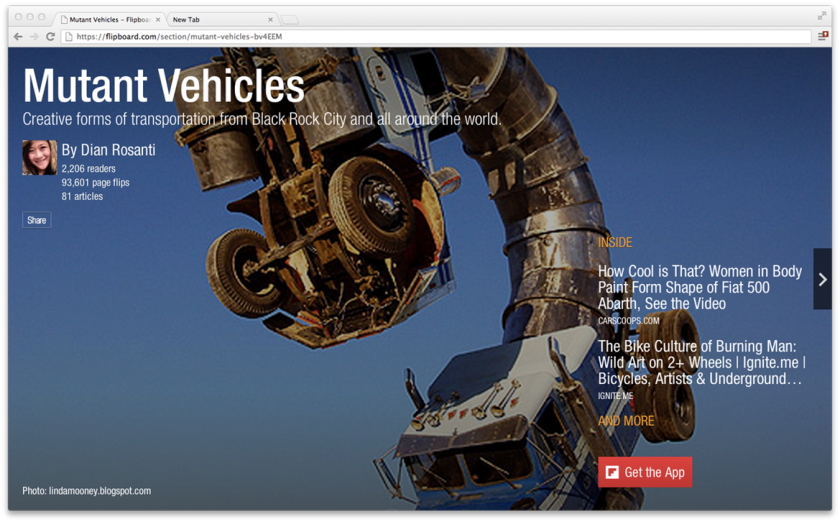Click the 93,601 page flips count
Image resolution: width=840 pixels, height=522 pixels.
95,182
